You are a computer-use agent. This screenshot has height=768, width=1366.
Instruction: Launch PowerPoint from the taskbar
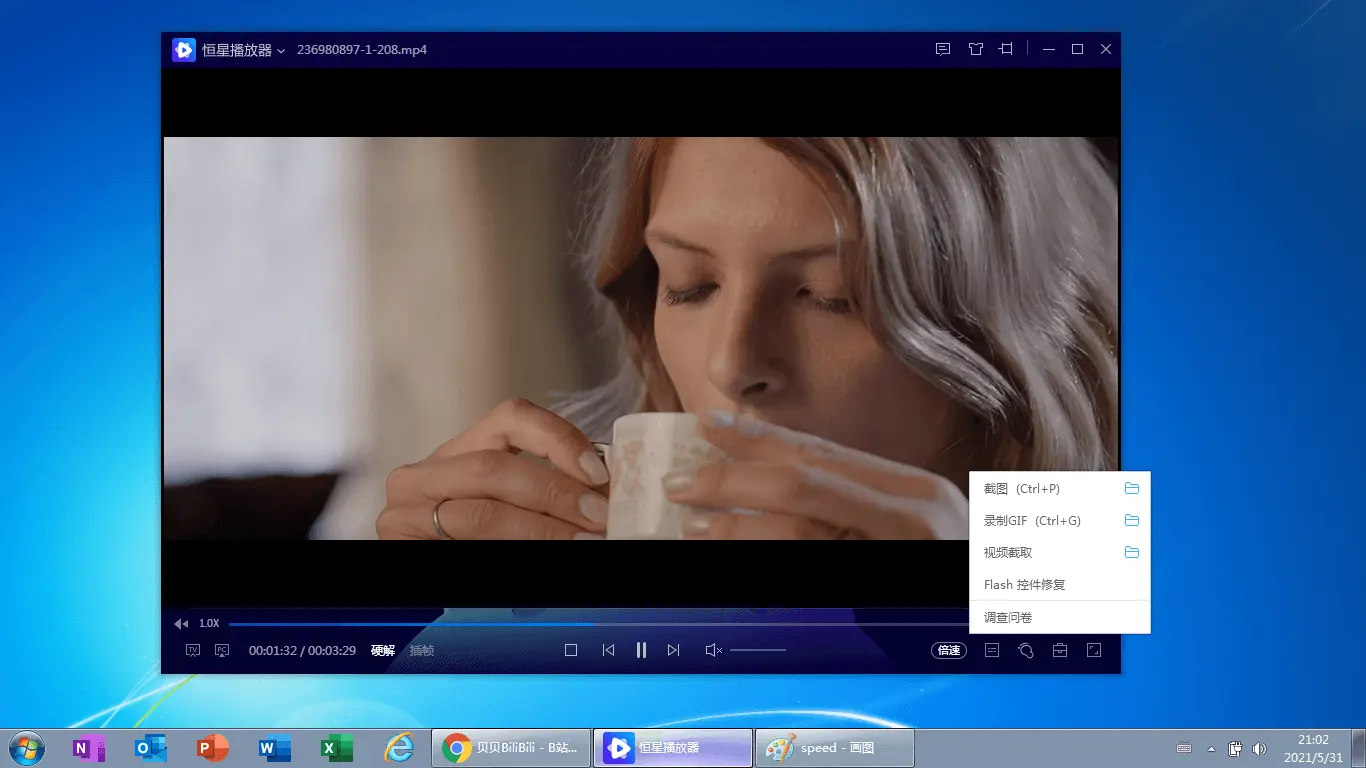pos(213,748)
